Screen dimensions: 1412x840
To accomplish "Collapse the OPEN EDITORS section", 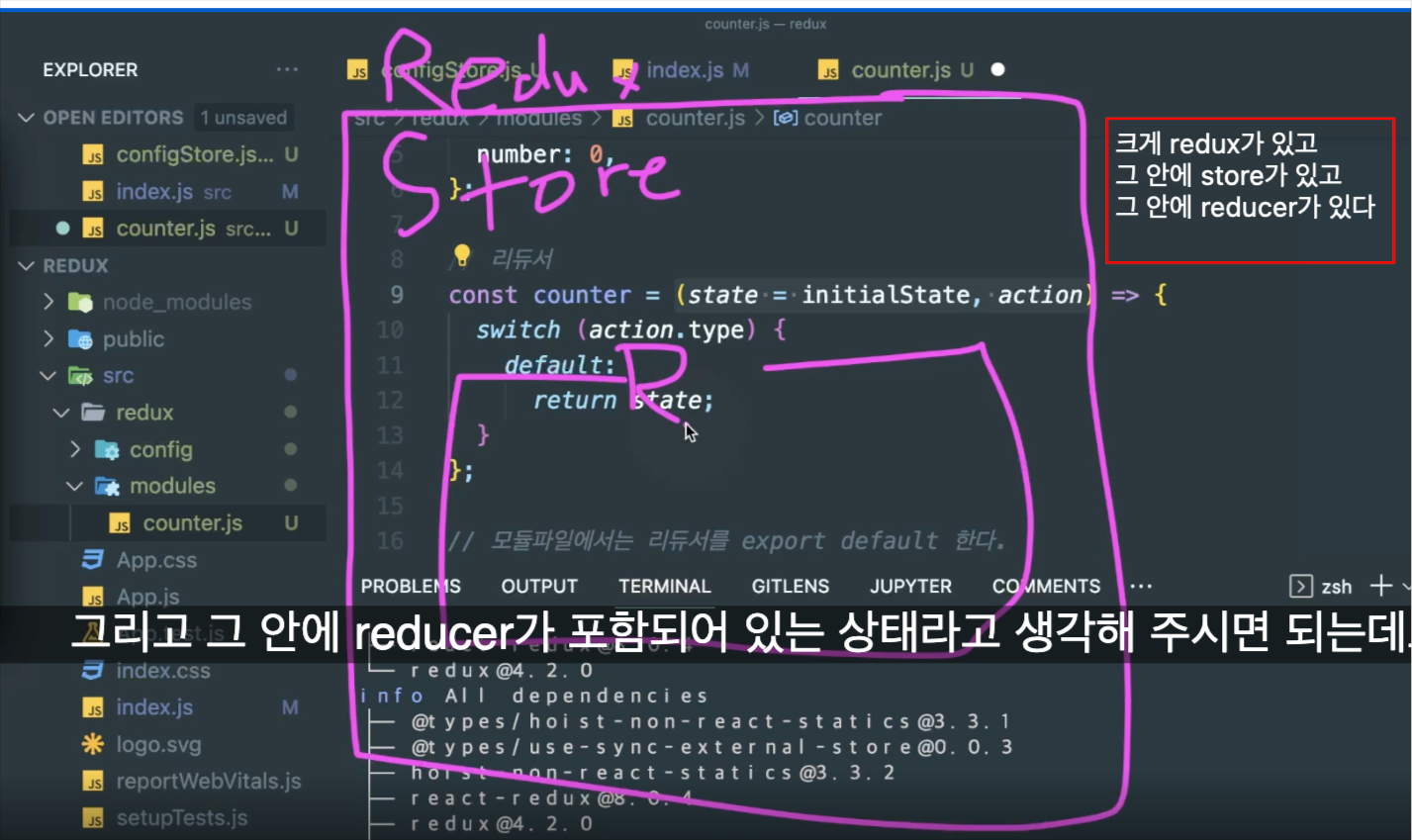I will coord(26,118).
